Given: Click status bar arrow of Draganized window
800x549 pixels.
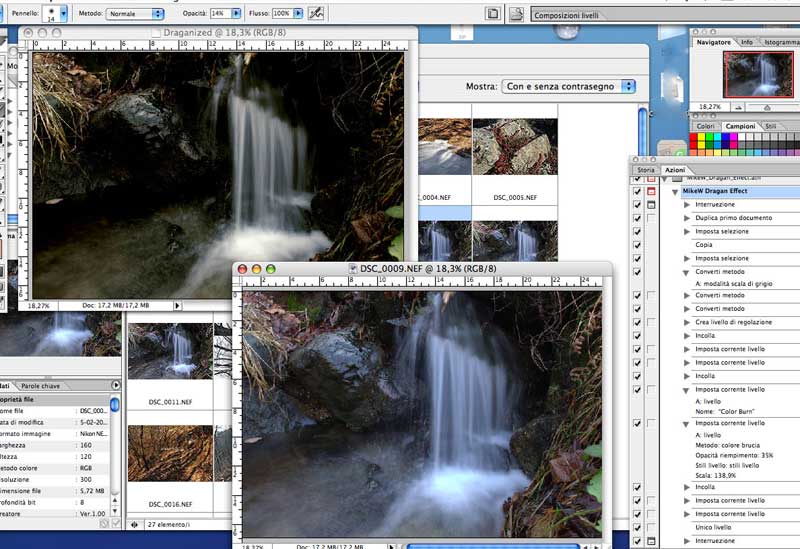Looking at the screenshot, I should coord(177,305).
